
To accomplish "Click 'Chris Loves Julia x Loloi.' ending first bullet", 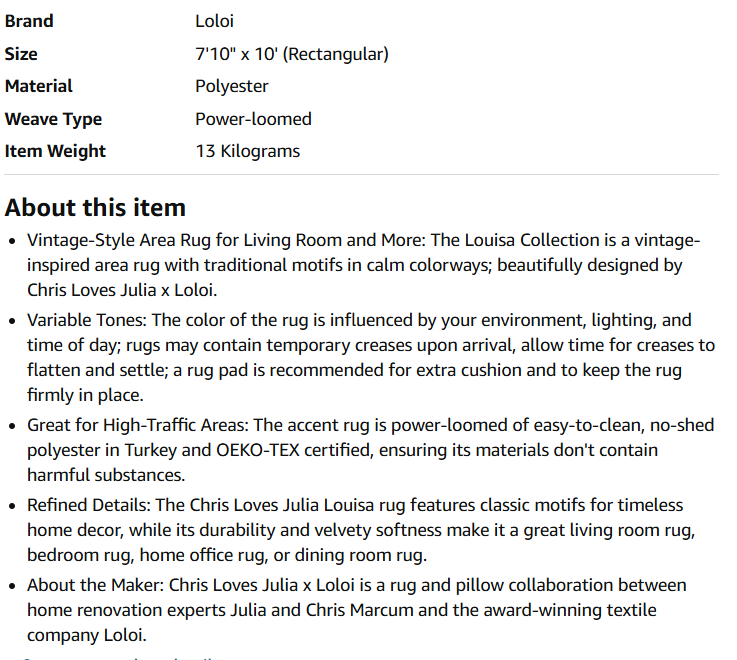I will (x=122, y=290).
